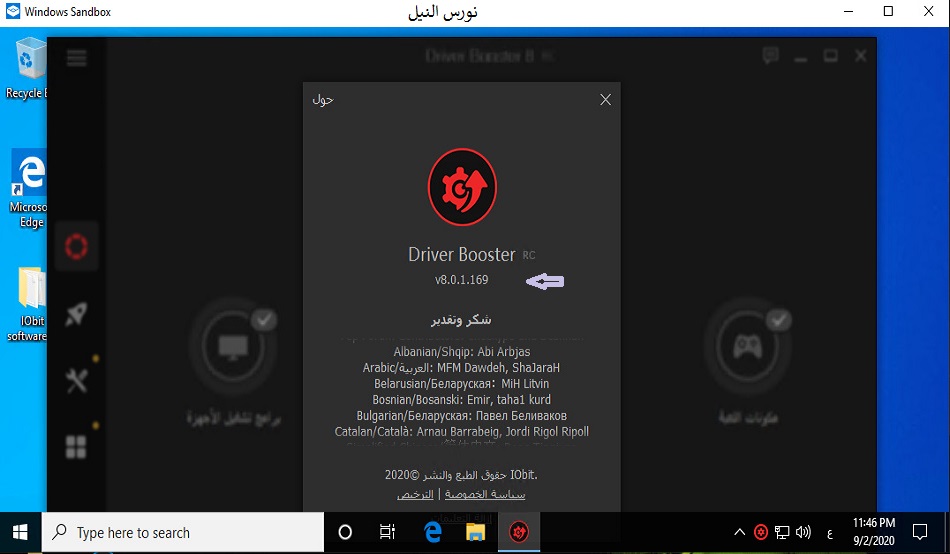Screen dimensions: 950x554
Task: Click the Windows Start button
Action: pyautogui.click(x=20, y=532)
